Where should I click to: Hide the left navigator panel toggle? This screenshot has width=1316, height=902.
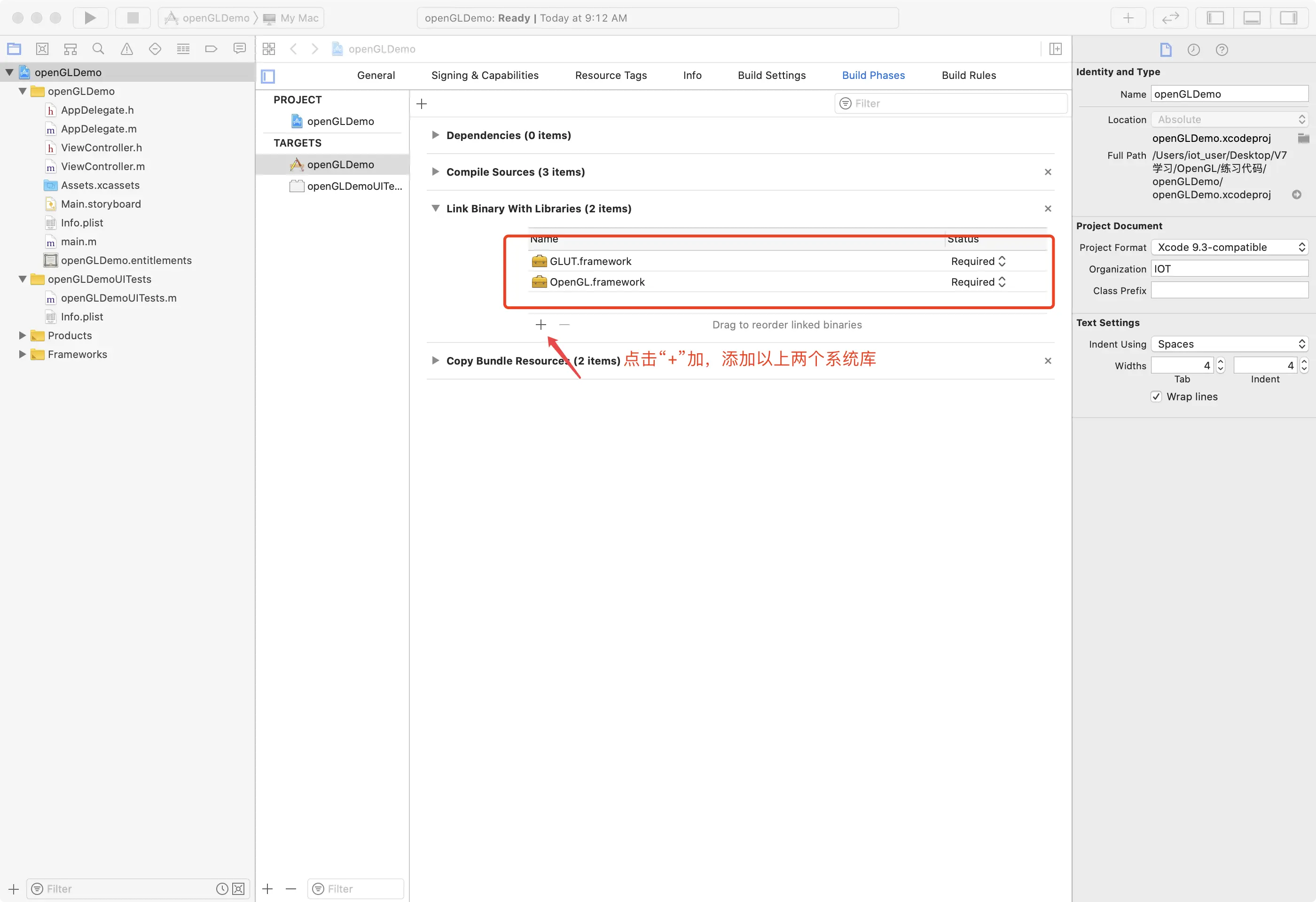1215,18
